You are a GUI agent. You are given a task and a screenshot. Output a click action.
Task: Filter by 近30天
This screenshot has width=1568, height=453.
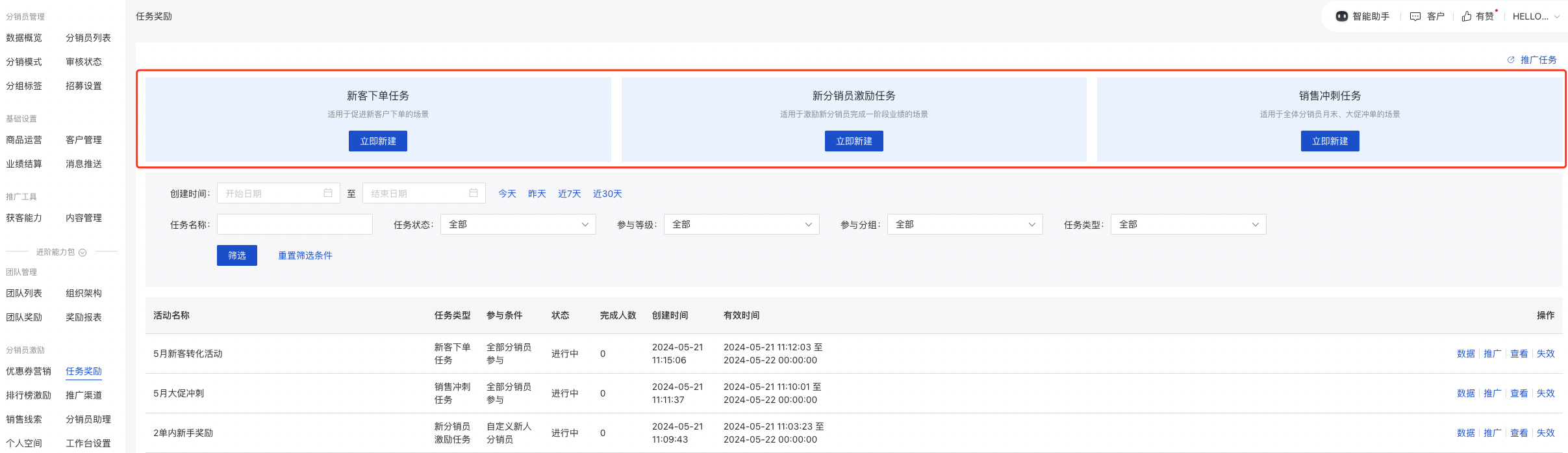607,194
